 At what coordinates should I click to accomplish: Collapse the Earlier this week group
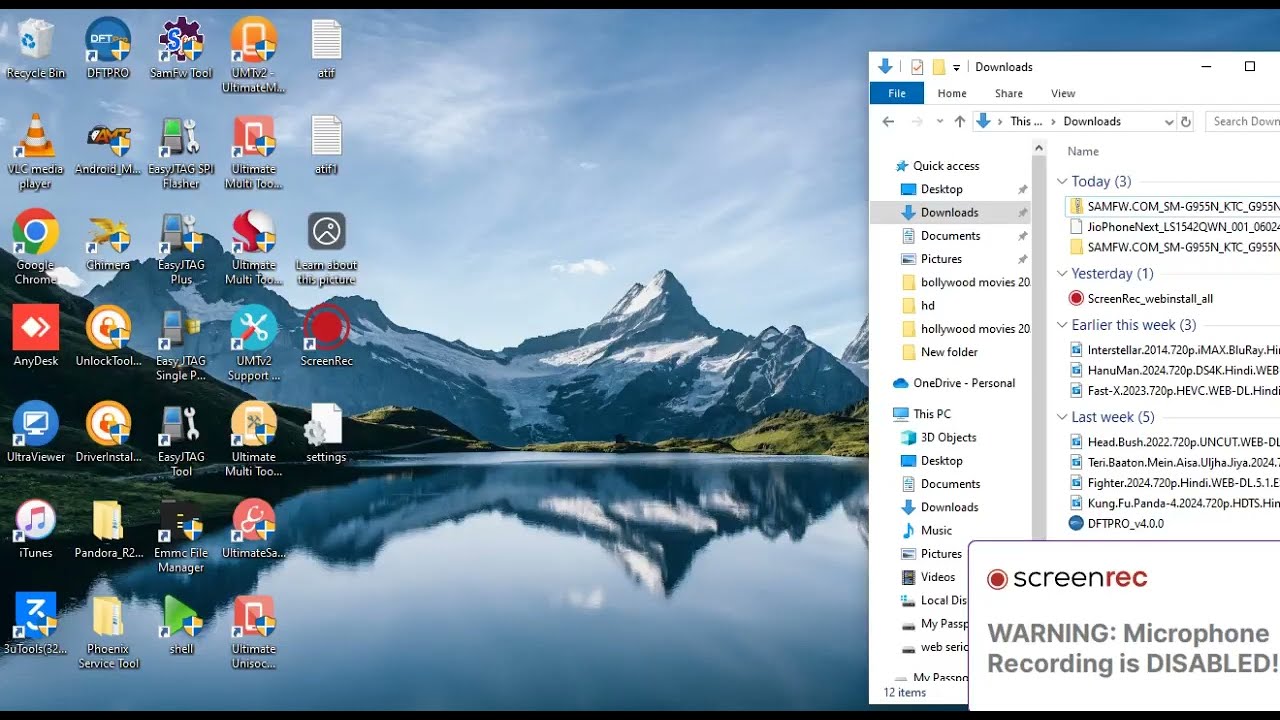[x=1062, y=325]
